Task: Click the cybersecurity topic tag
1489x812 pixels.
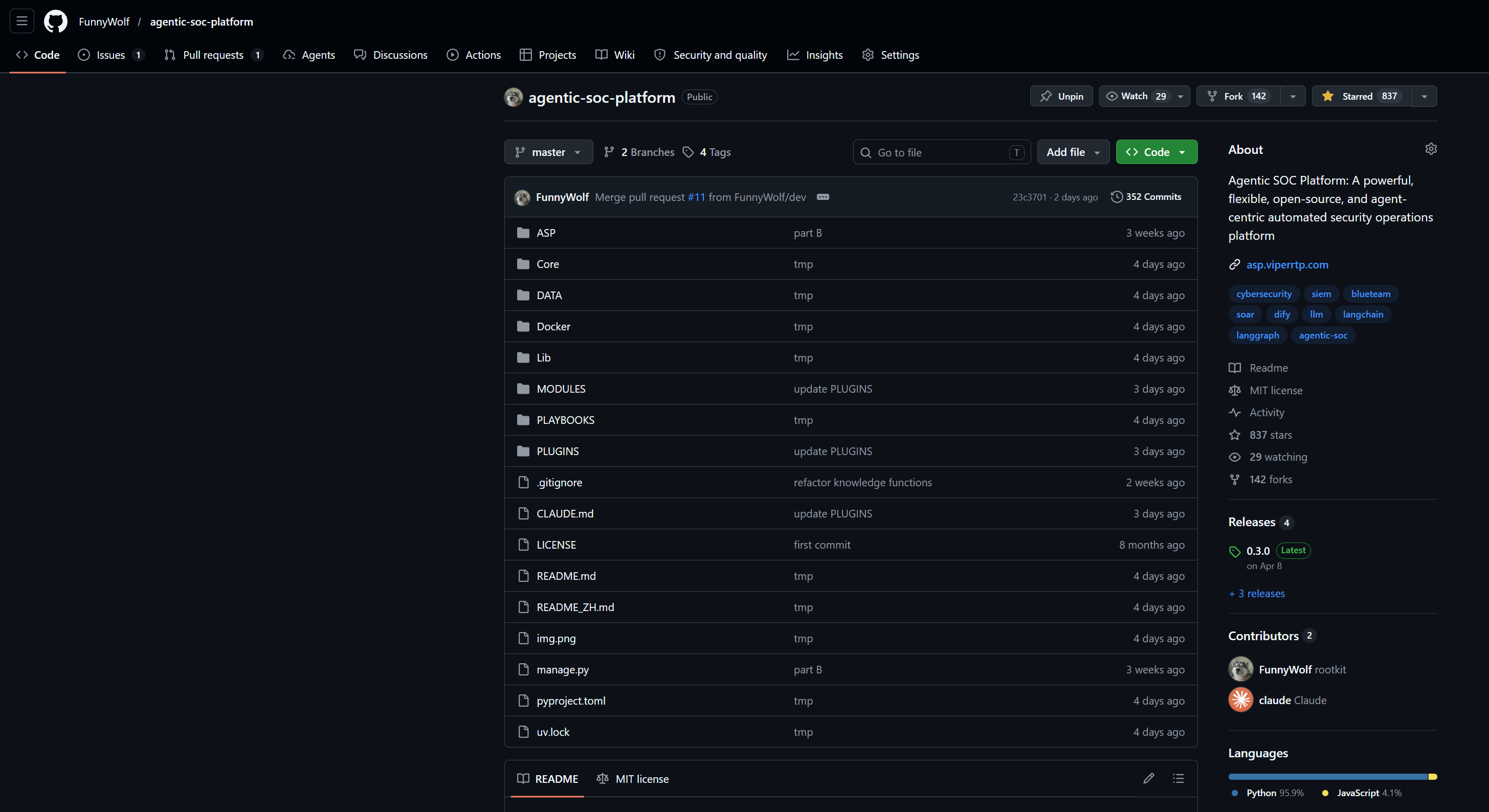Action: pyautogui.click(x=1263, y=294)
